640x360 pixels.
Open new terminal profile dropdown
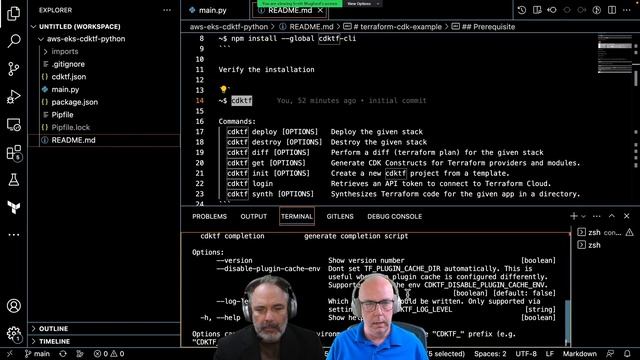click(584, 216)
